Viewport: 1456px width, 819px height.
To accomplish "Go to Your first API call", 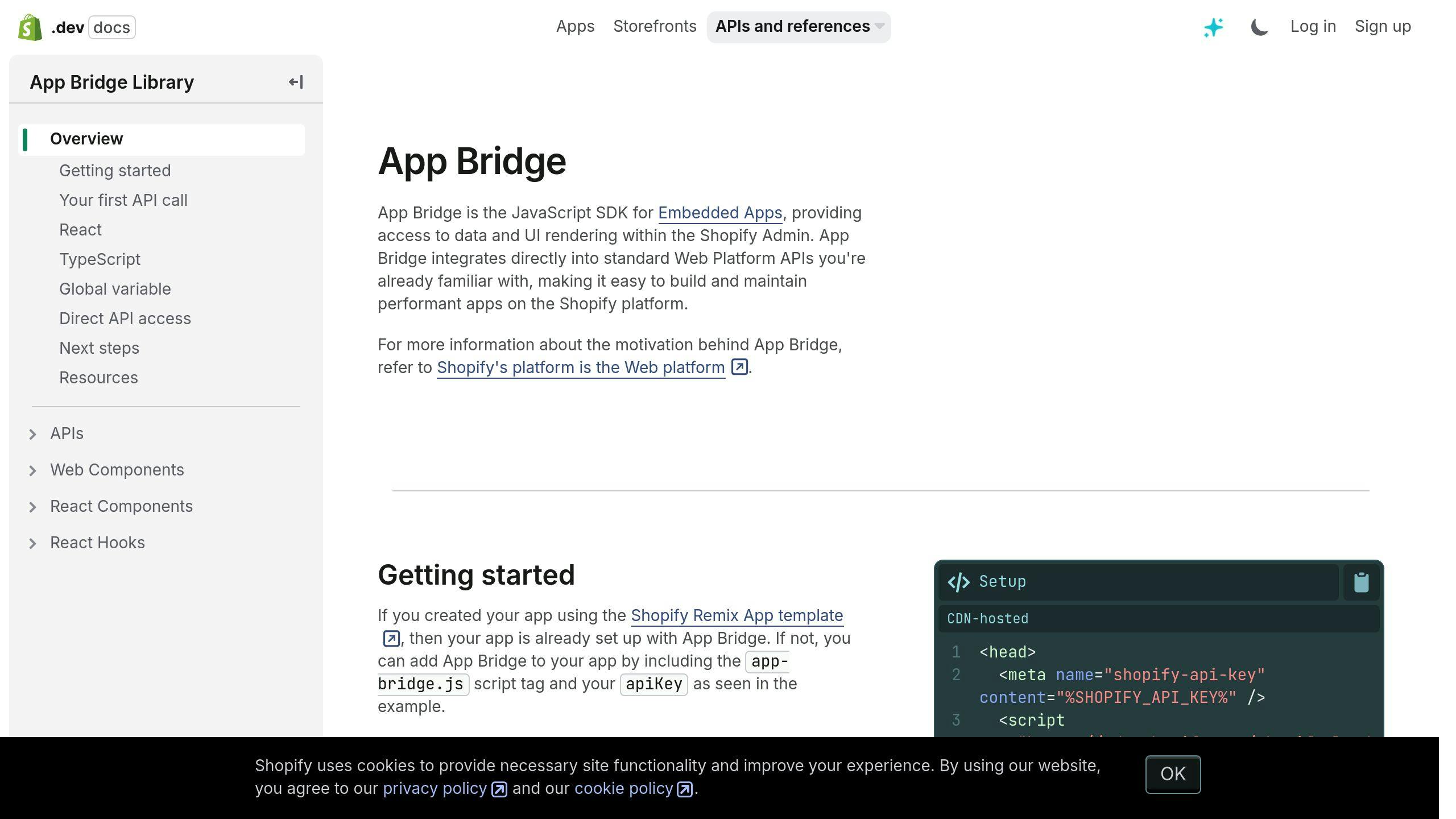I will [x=123, y=200].
